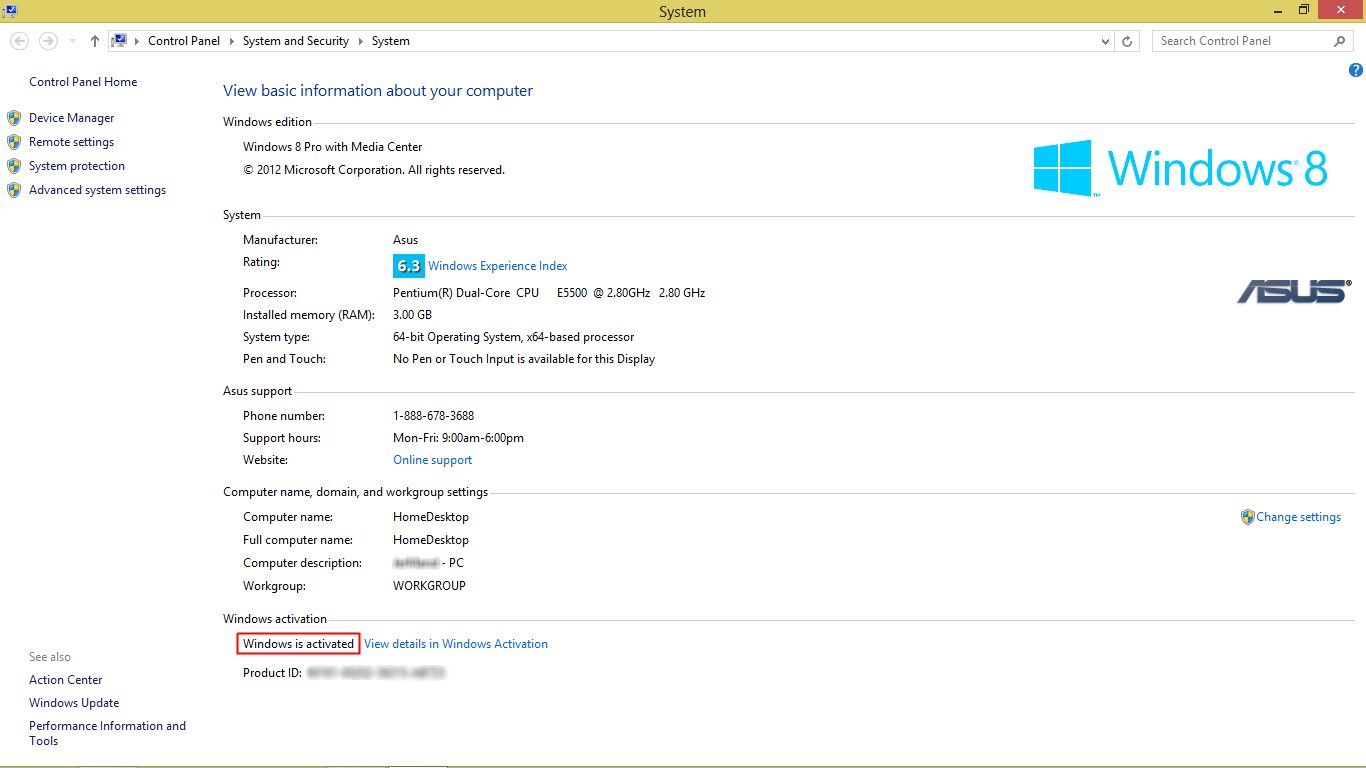Expand the address bar history dropdown
The width and height of the screenshot is (1366, 768).
1105,41
